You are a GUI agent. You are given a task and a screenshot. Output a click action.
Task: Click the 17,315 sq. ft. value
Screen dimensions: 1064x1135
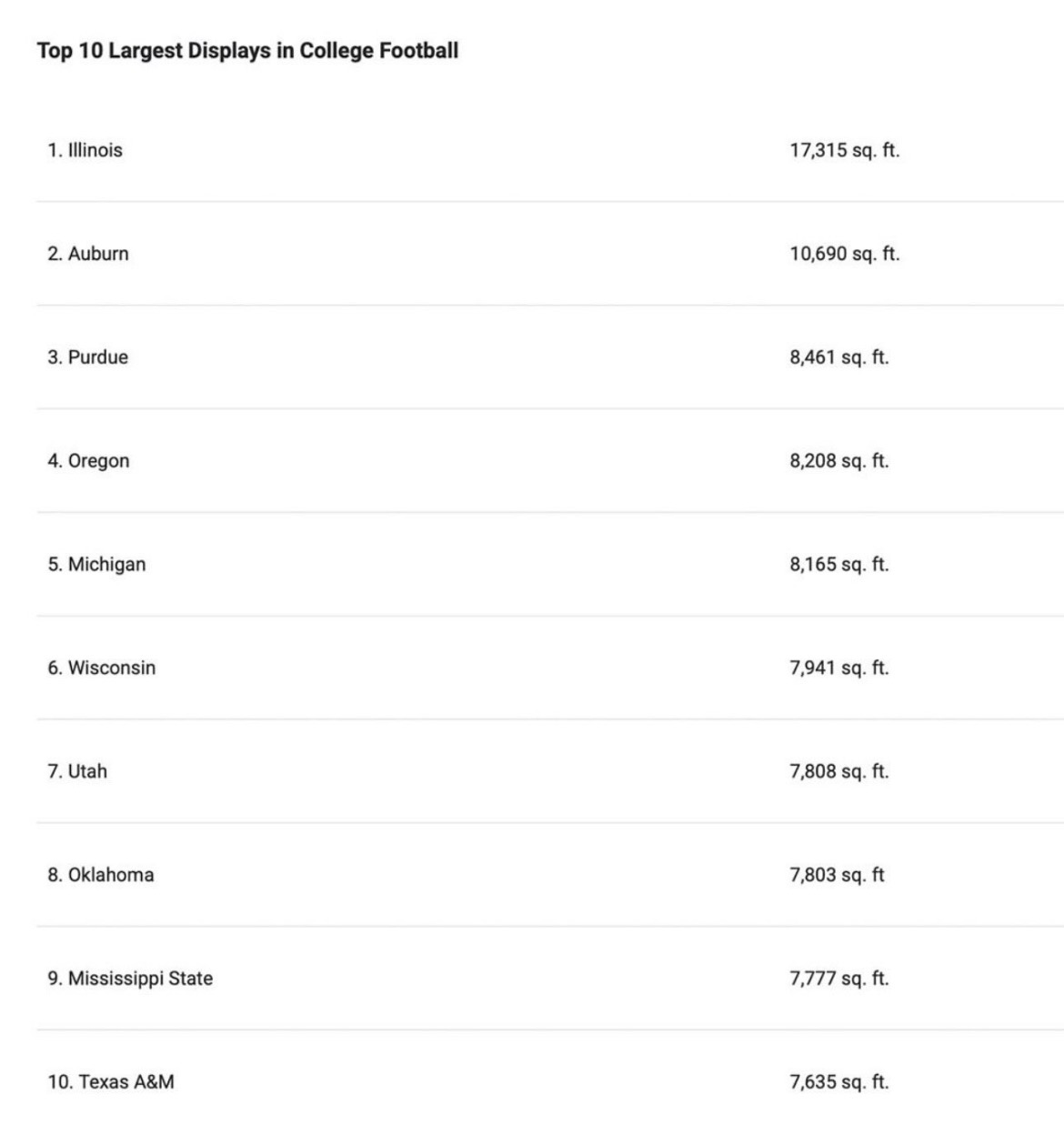point(845,151)
